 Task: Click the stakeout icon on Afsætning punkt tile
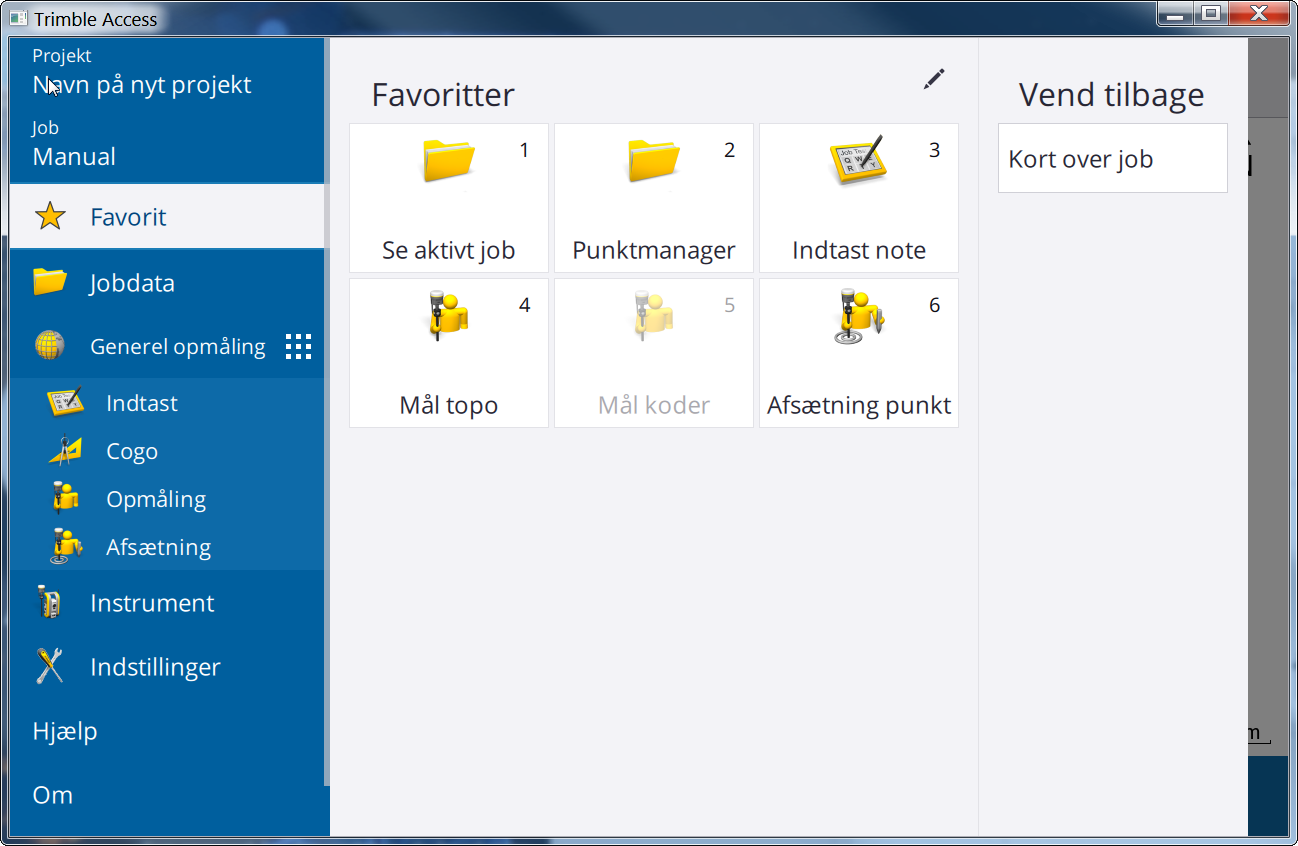(859, 316)
